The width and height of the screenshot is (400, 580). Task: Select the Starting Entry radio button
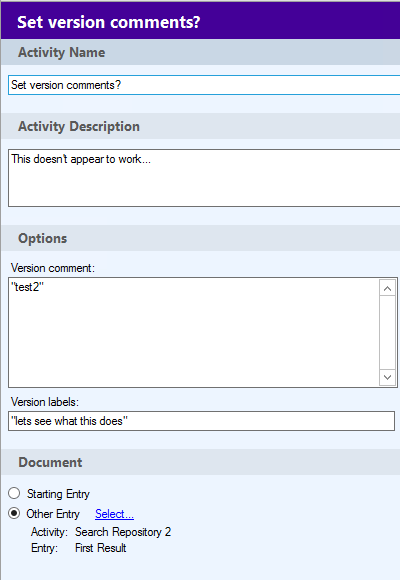(14, 493)
